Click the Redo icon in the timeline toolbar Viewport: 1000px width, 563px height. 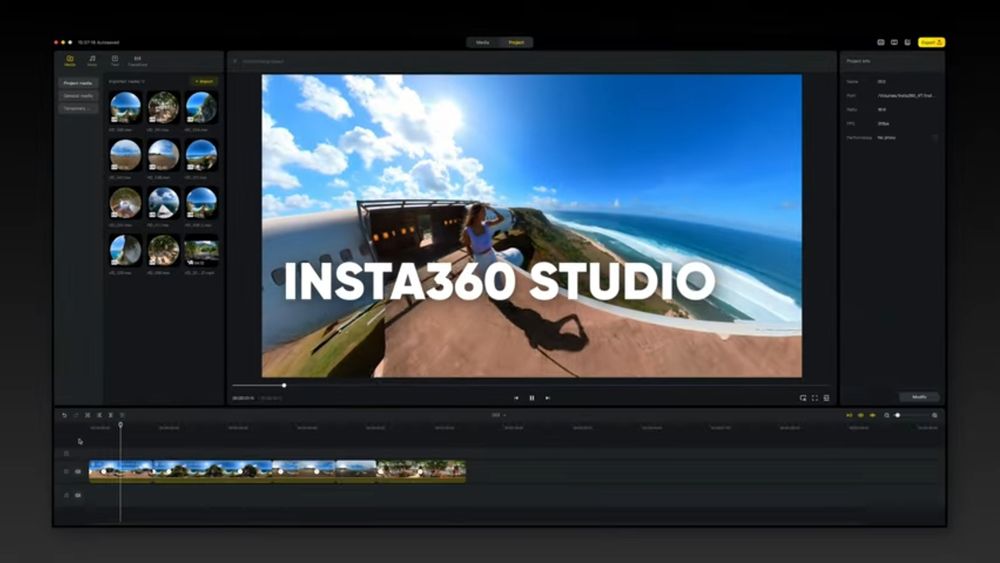76,415
